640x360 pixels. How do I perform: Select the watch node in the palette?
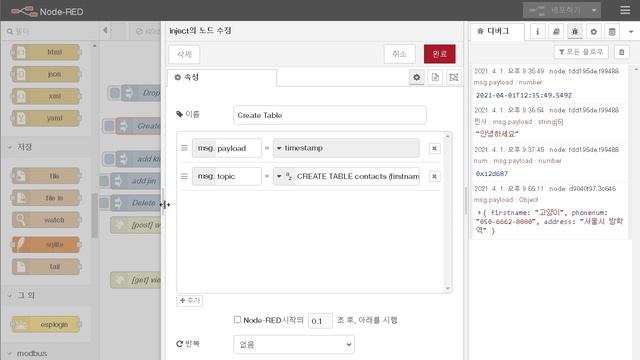tap(46, 220)
